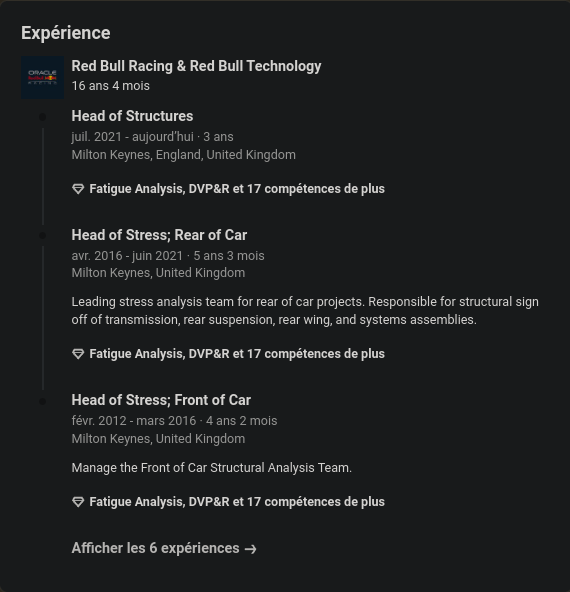The image size is (570, 592).
Task: Click timeline bullet beside Front of Car role
Action: click(43, 401)
